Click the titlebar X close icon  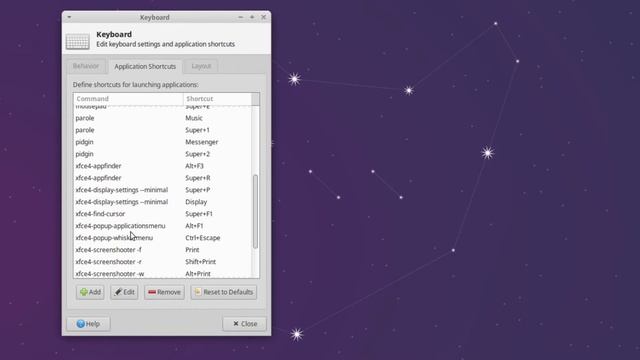pyautogui.click(x=263, y=17)
